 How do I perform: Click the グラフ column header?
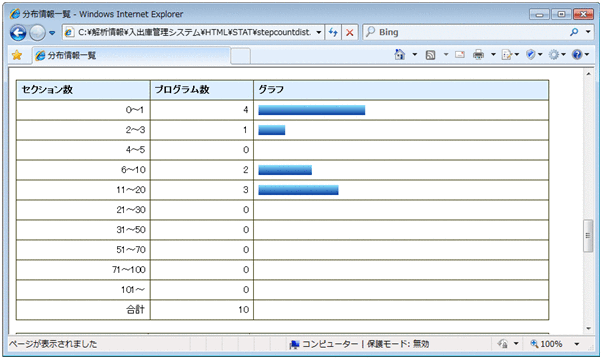[x=401, y=90]
